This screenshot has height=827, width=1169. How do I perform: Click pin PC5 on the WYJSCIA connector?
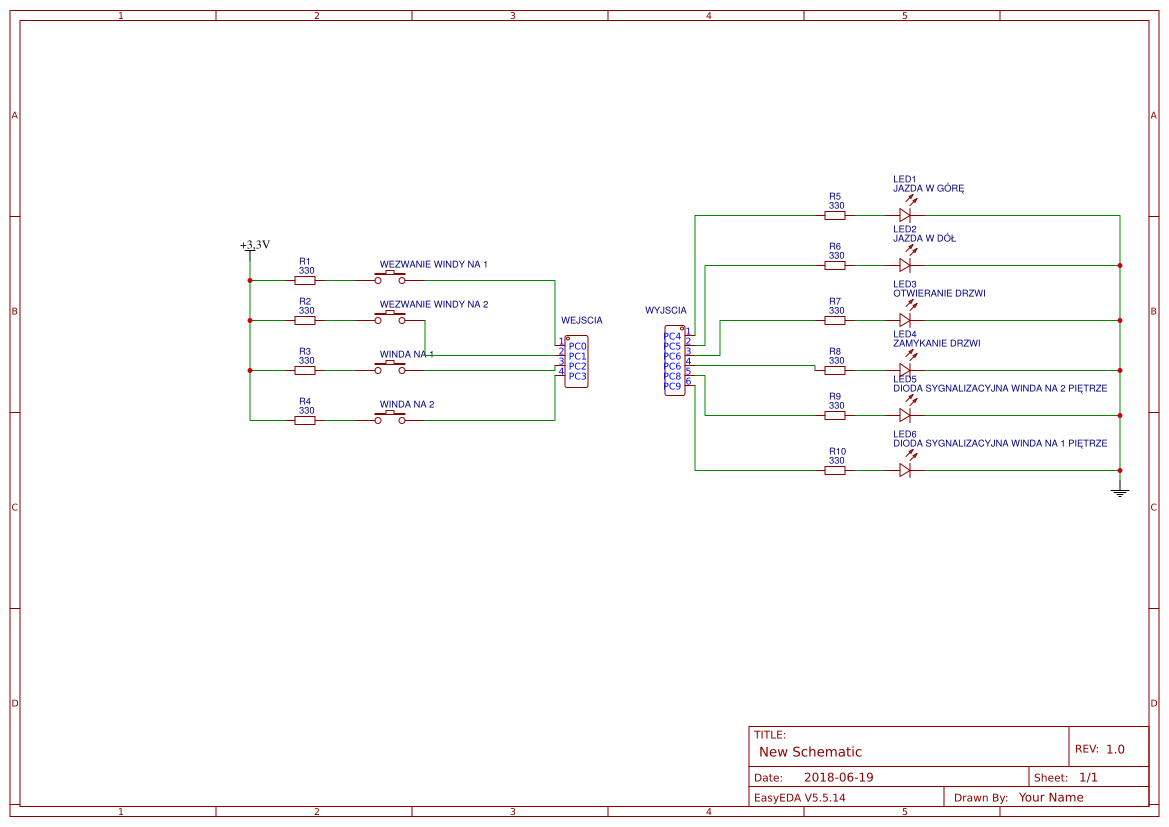tap(672, 346)
